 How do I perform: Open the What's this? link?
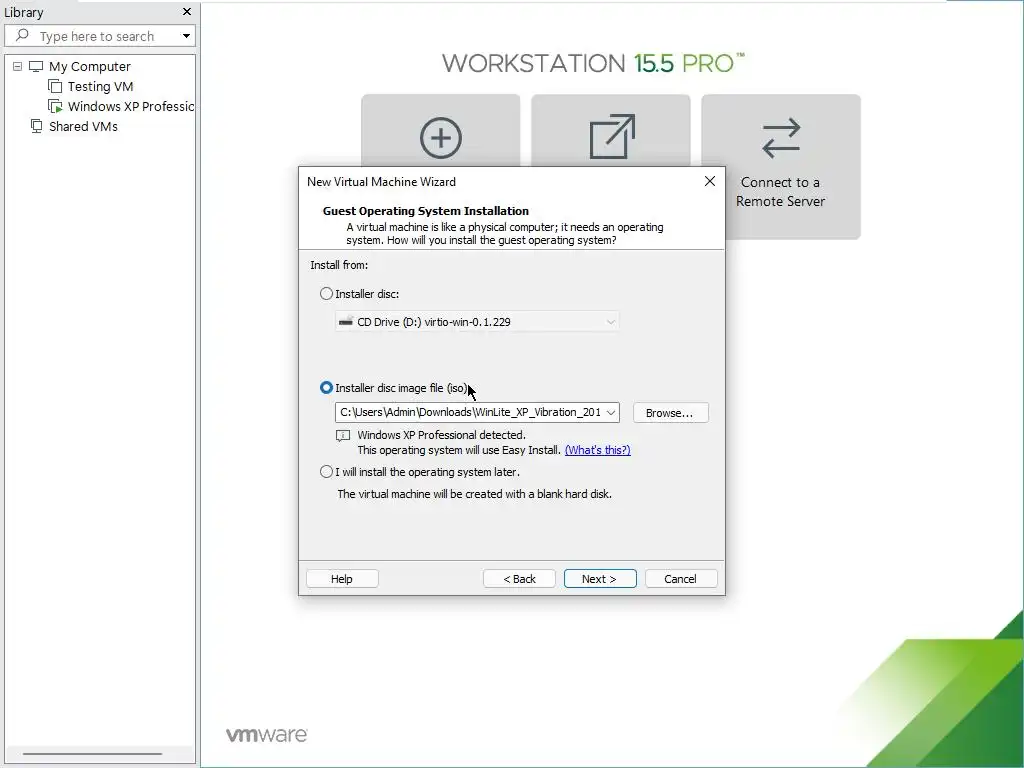click(x=598, y=450)
